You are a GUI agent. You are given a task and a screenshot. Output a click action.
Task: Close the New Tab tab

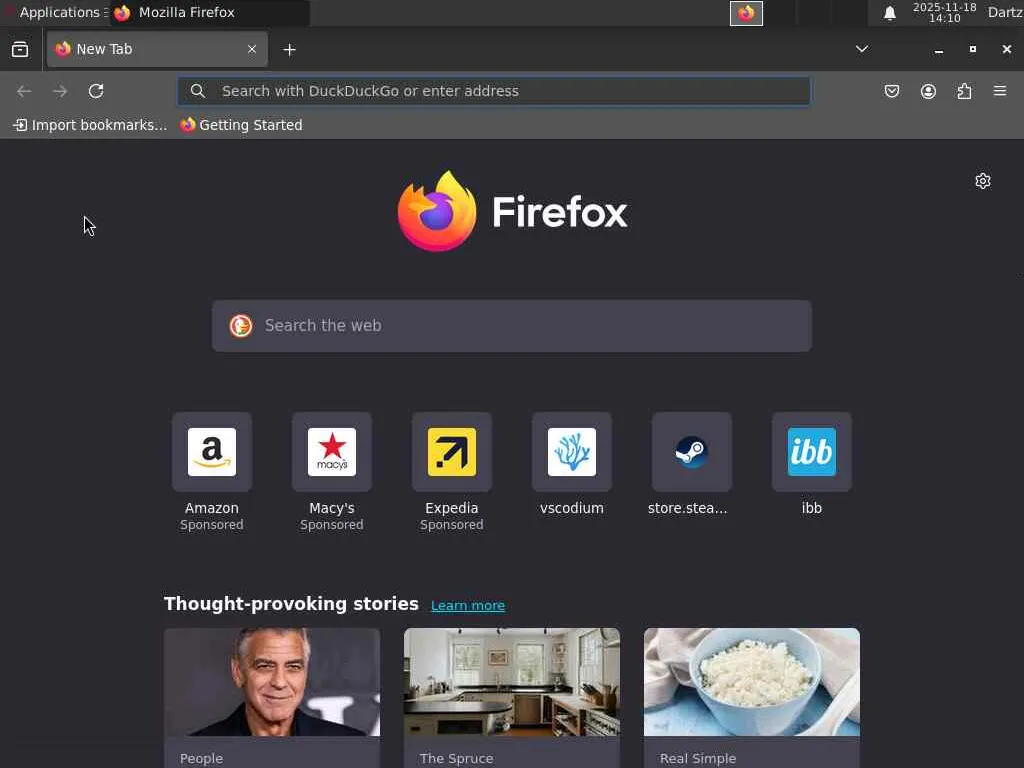pyautogui.click(x=252, y=49)
